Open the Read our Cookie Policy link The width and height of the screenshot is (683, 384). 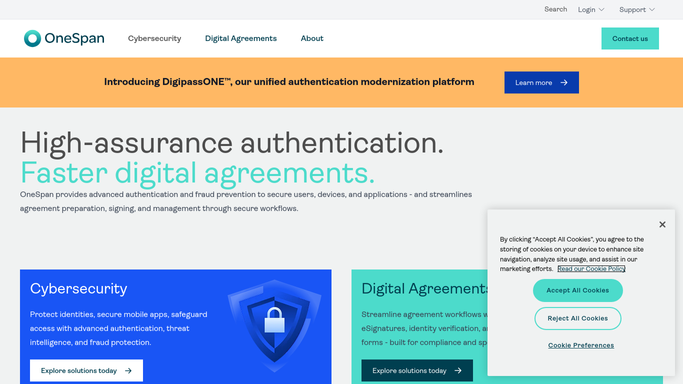point(591,269)
